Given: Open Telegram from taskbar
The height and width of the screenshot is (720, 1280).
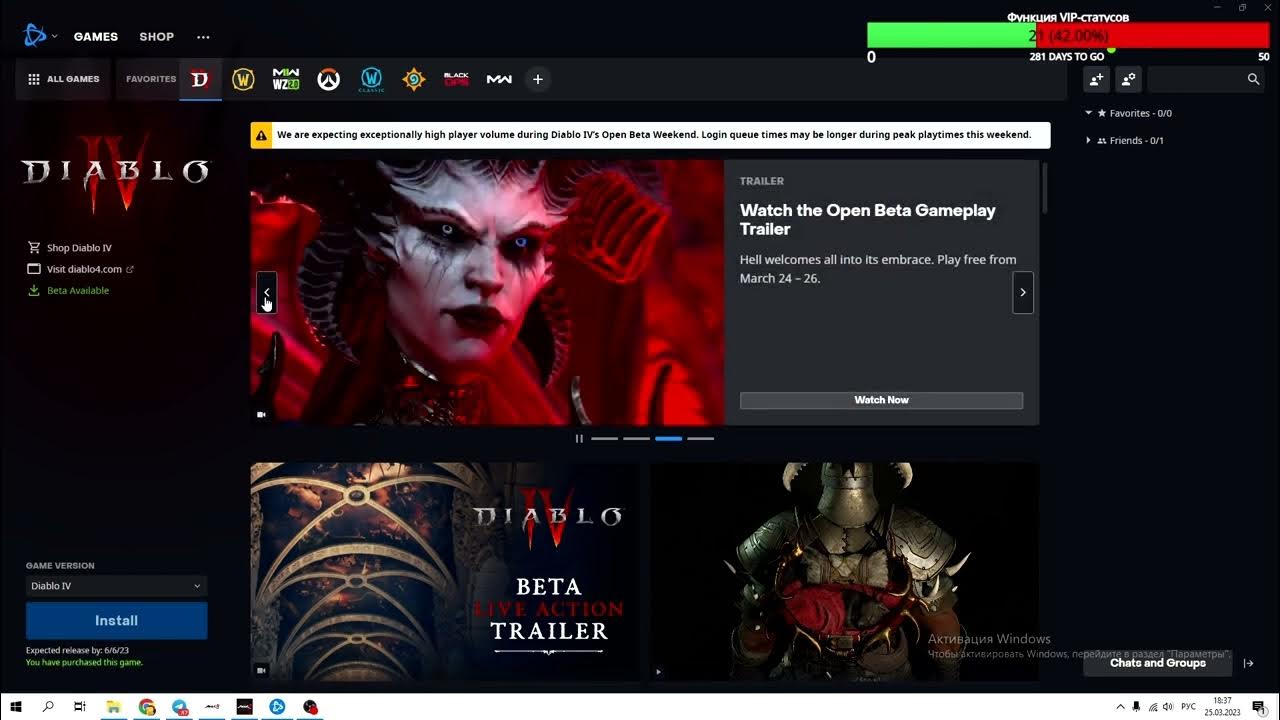Looking at the screenshot, I should click(x=180, y=707).
